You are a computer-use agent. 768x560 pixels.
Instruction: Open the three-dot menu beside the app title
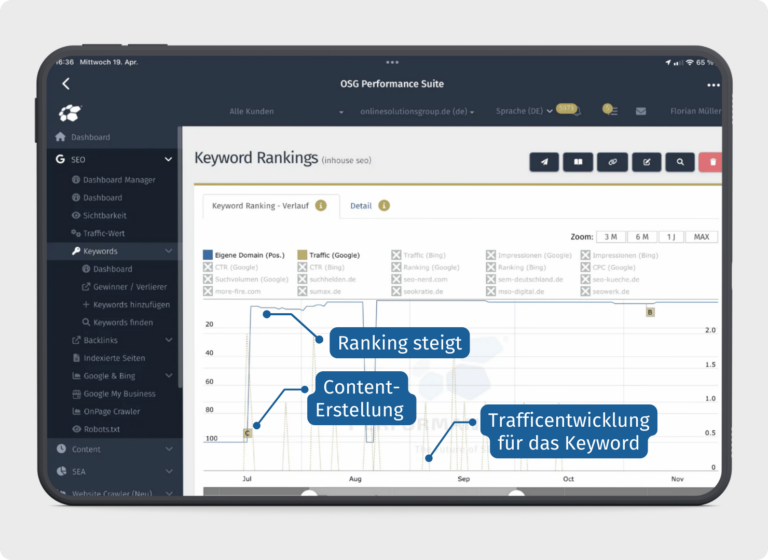point(713,85)
